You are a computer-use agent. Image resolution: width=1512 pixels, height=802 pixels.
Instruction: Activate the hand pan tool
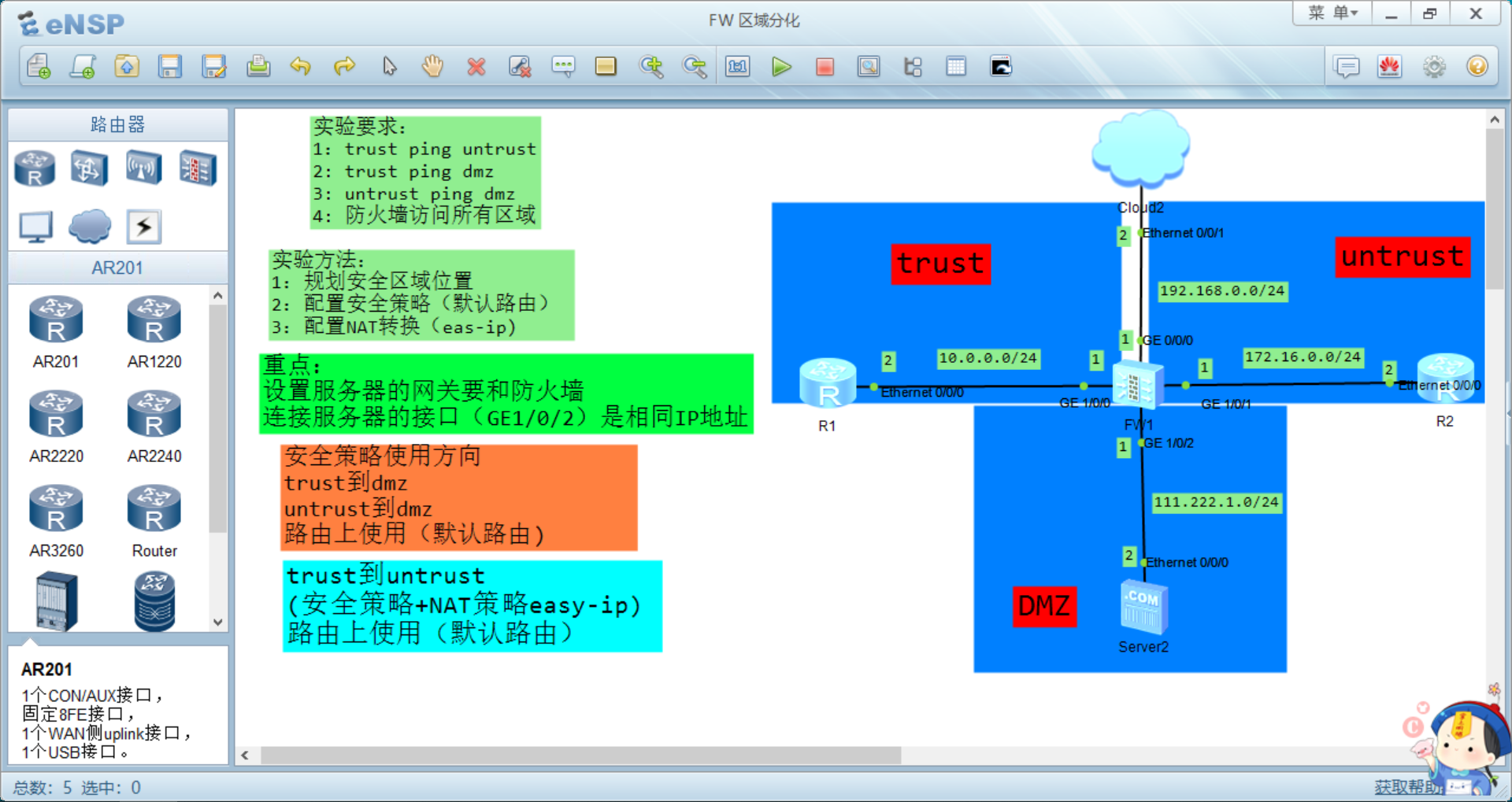tap(432, 67)
